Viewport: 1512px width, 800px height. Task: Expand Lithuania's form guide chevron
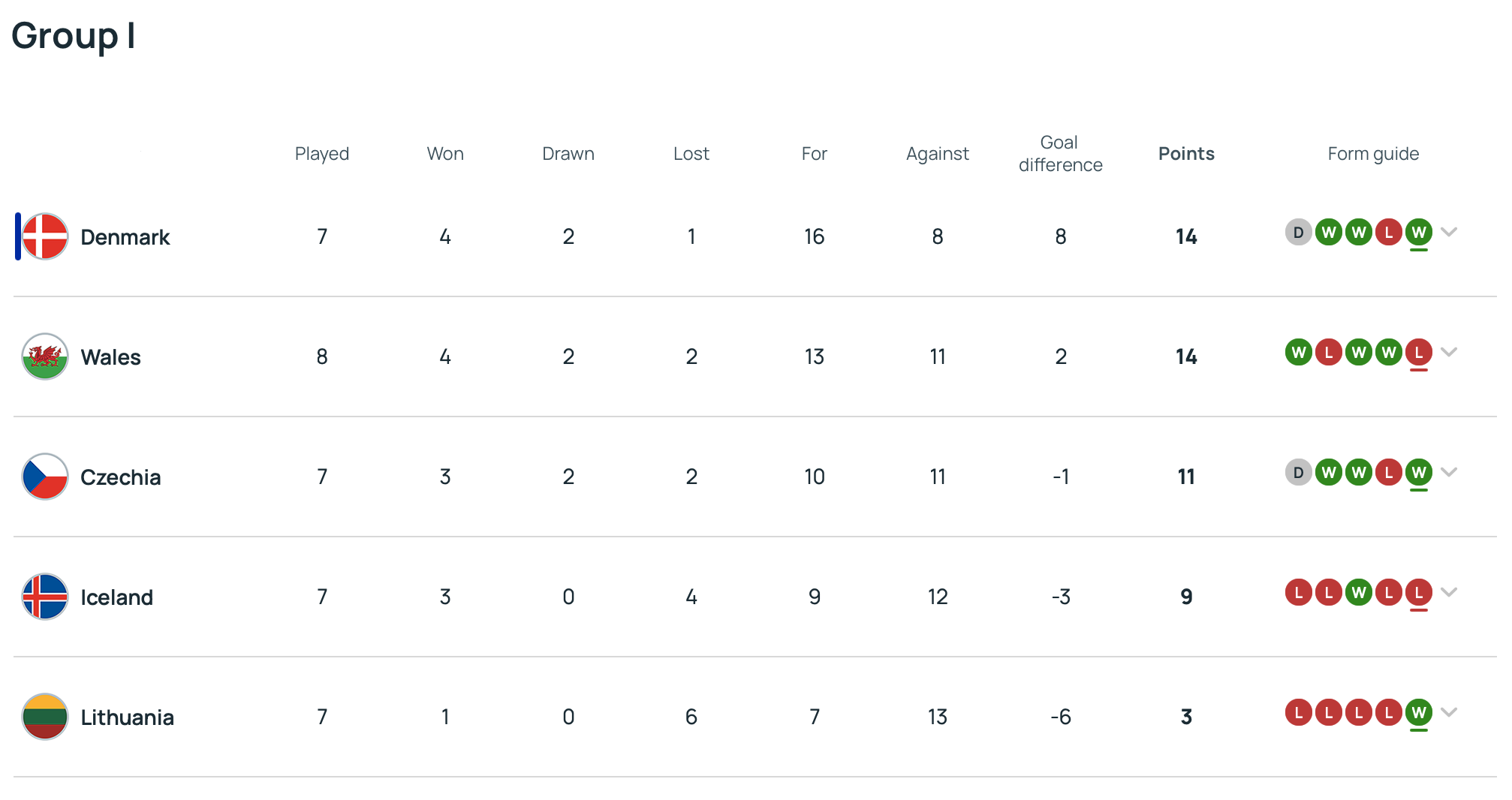[x=1450, y=712]
